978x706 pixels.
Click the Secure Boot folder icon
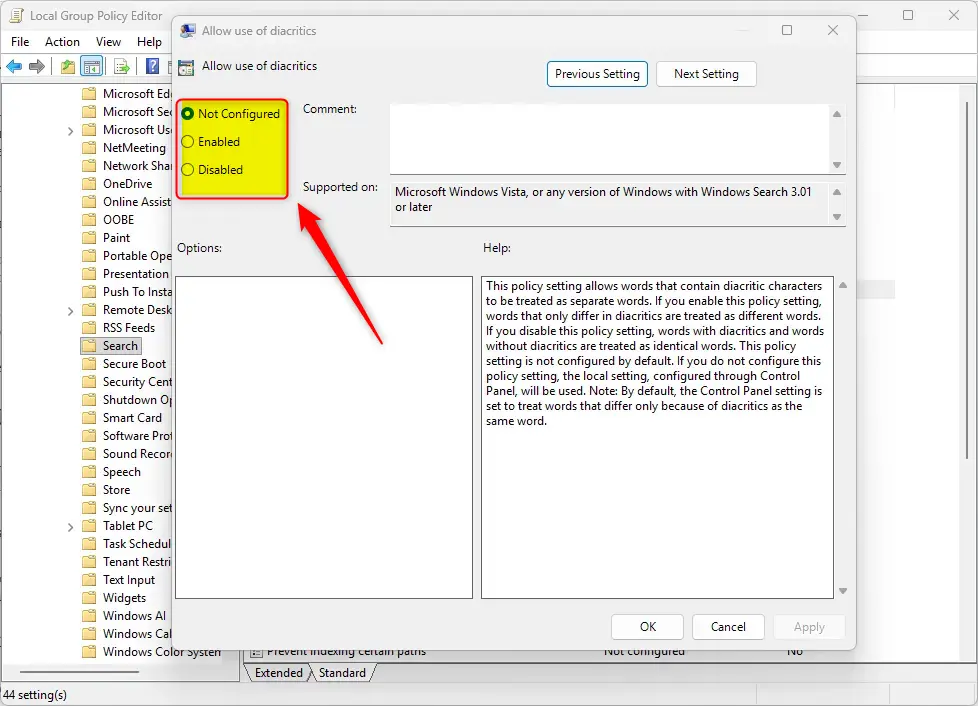click(x=90, y=364)
